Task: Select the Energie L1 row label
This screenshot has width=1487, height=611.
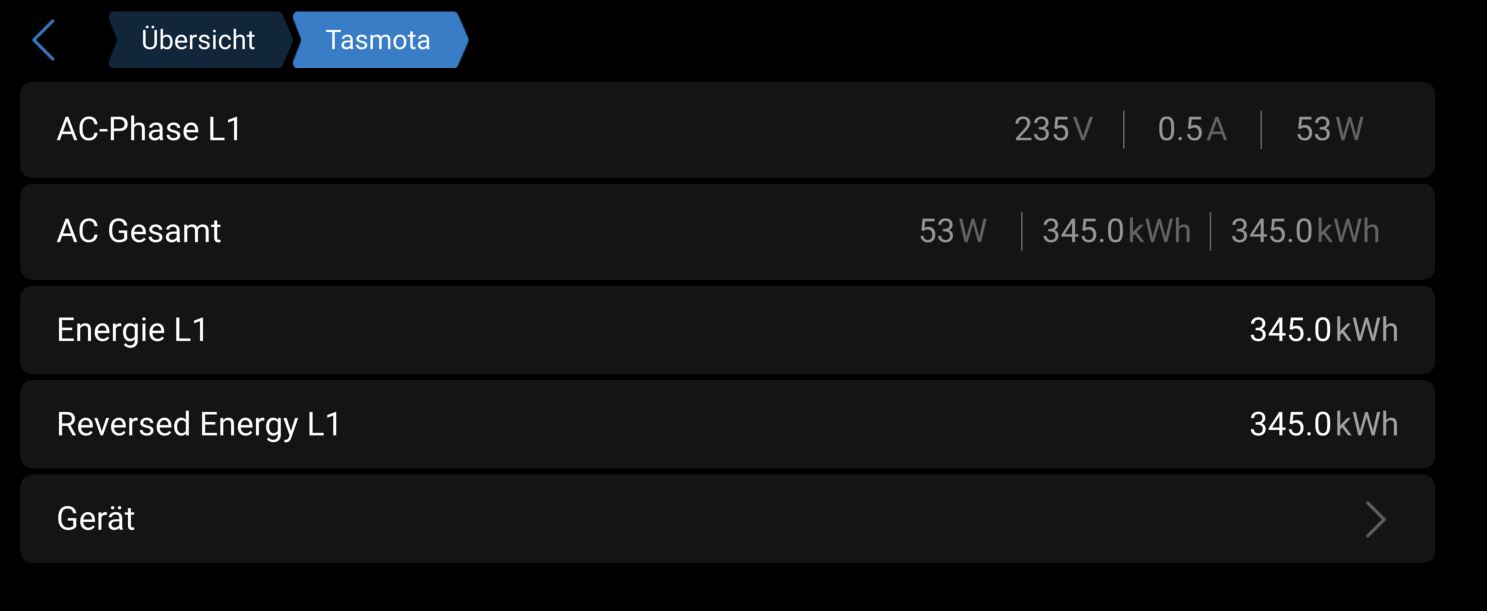Action: pos(132,330)
